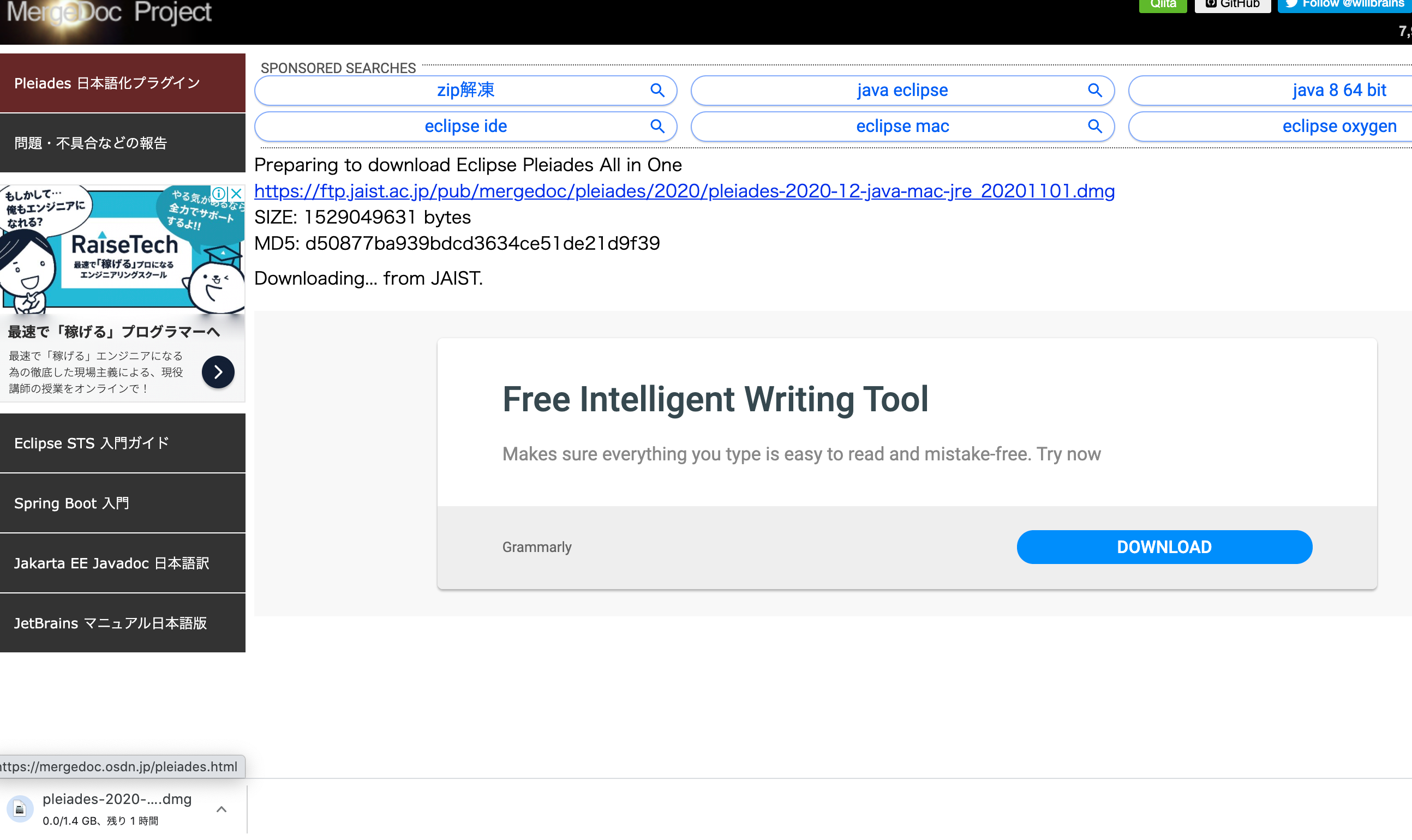
Task: Click the eclipse ide search icon
Action: click(659, 126)
